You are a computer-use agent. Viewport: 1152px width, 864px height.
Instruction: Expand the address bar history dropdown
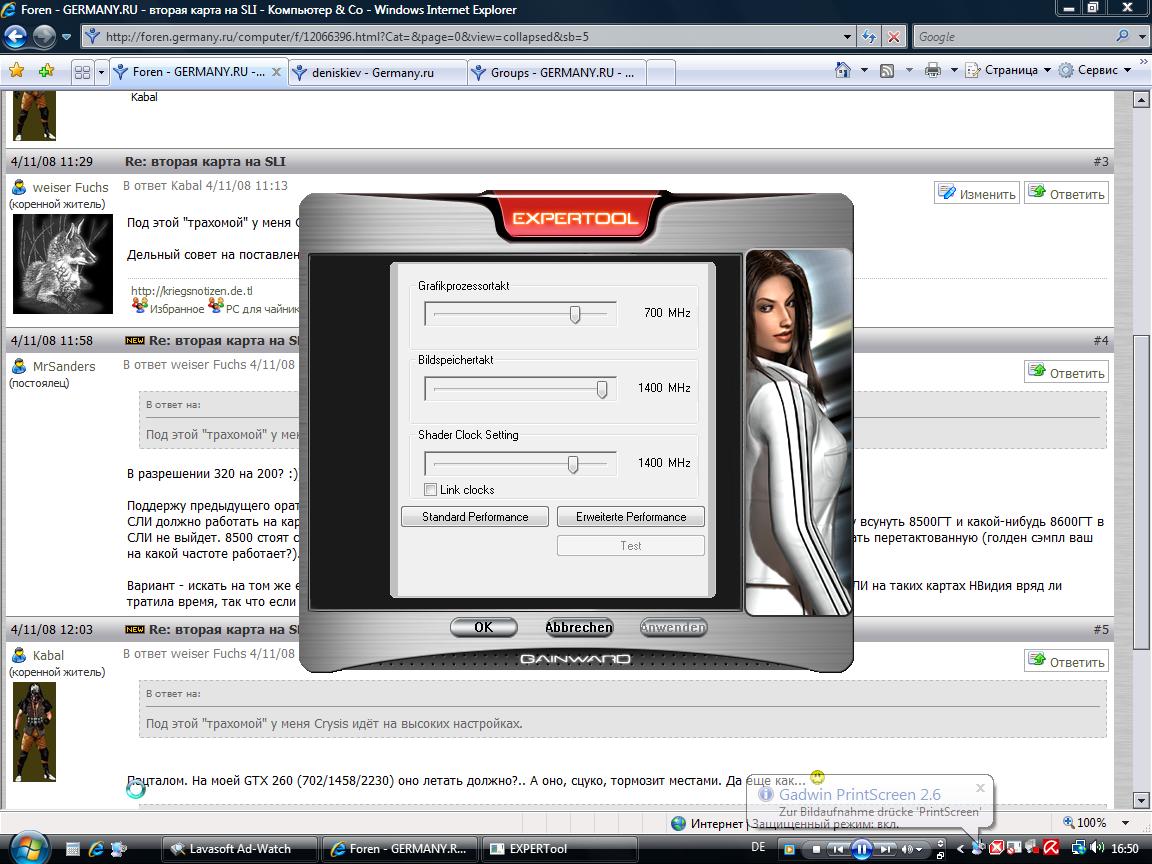tap(847, 37)
